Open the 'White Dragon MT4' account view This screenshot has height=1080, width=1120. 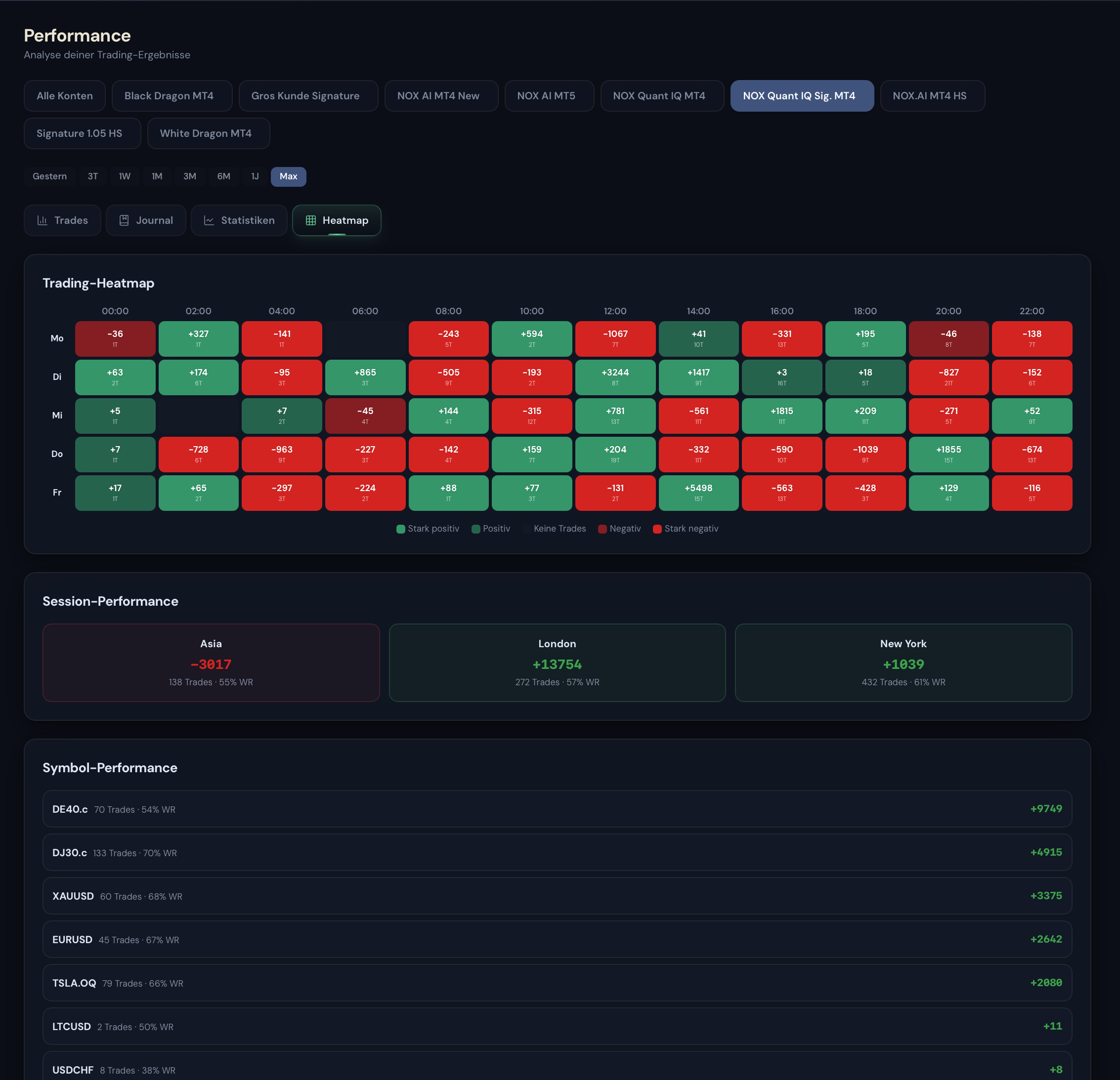click(208, 133)
